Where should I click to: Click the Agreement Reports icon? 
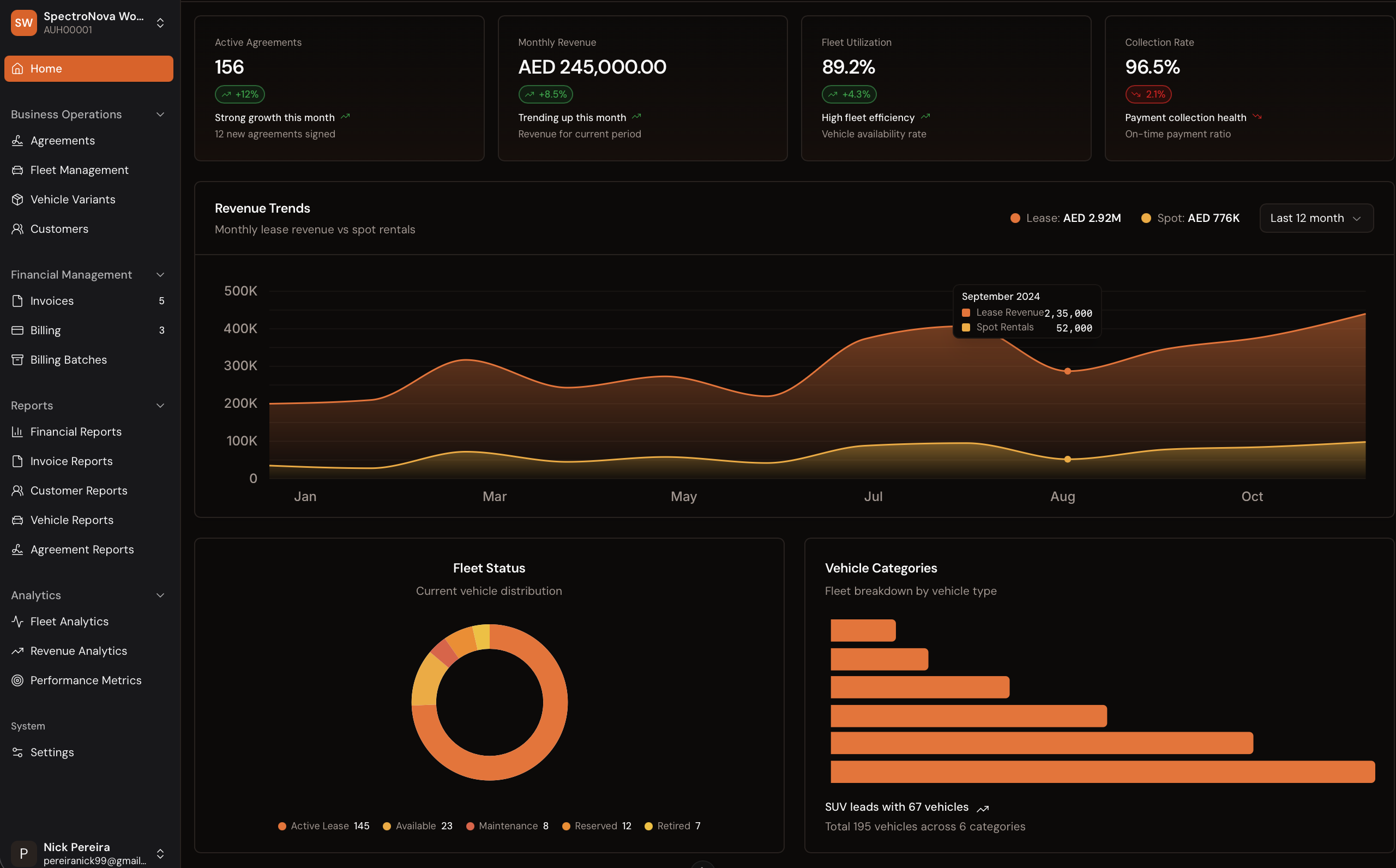(x=18, y=549)
